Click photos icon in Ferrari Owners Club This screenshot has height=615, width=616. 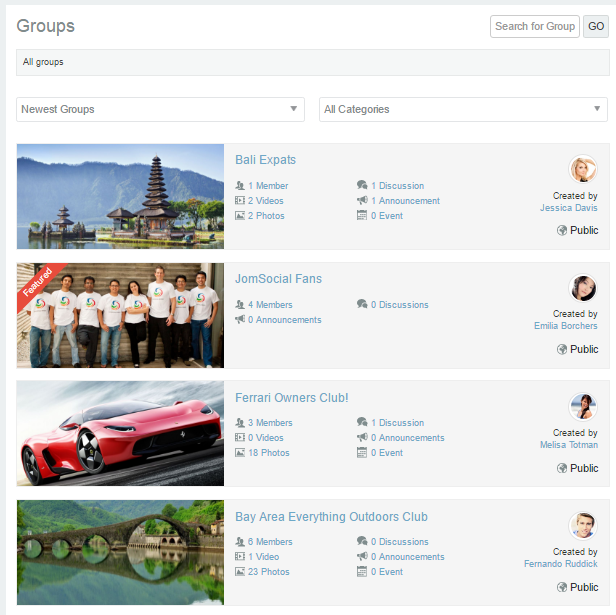click(240, 453)
